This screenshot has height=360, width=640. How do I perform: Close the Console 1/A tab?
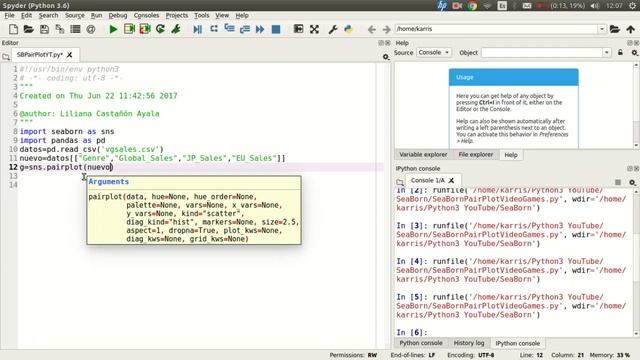(x=451, y=180)
